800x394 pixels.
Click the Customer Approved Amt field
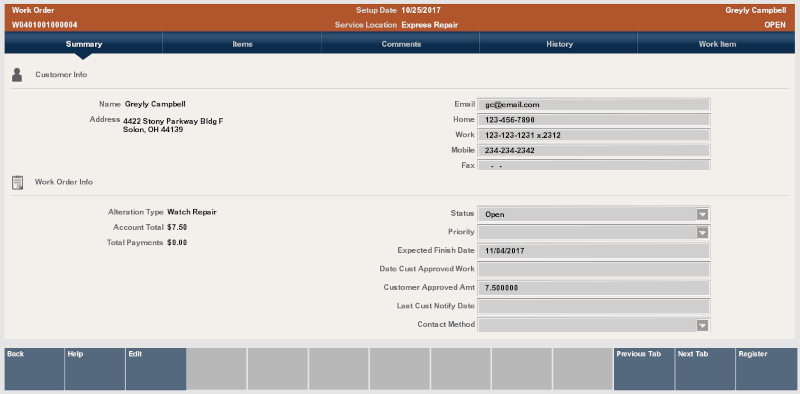coord(593,288)
